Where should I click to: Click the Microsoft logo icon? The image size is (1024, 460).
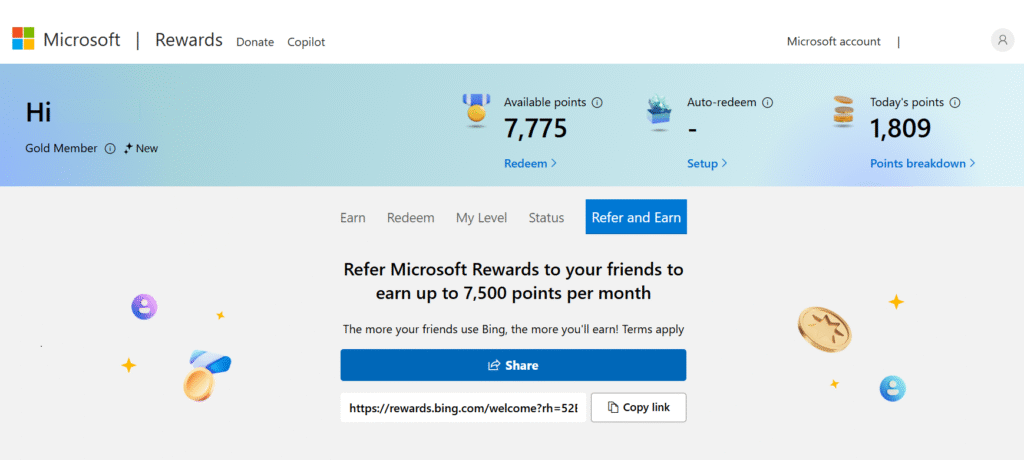point(24,40)
